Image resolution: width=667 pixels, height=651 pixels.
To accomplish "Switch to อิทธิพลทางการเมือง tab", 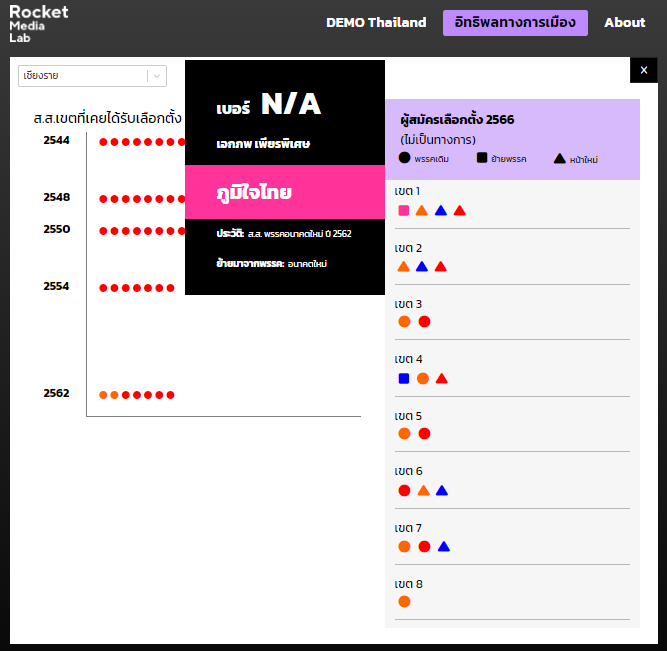I will pos(515,23).
